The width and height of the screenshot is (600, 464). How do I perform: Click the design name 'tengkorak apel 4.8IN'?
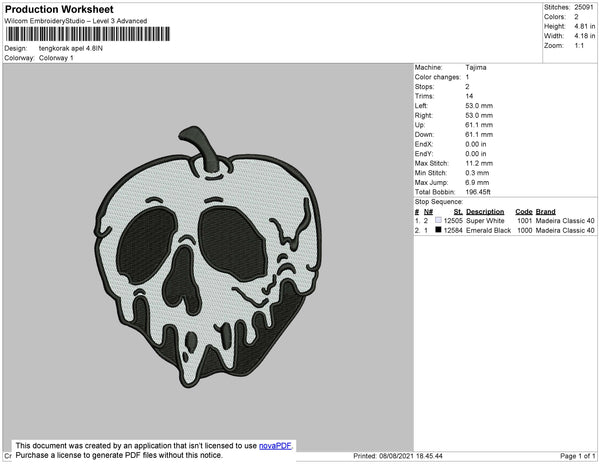click(71, 49)
